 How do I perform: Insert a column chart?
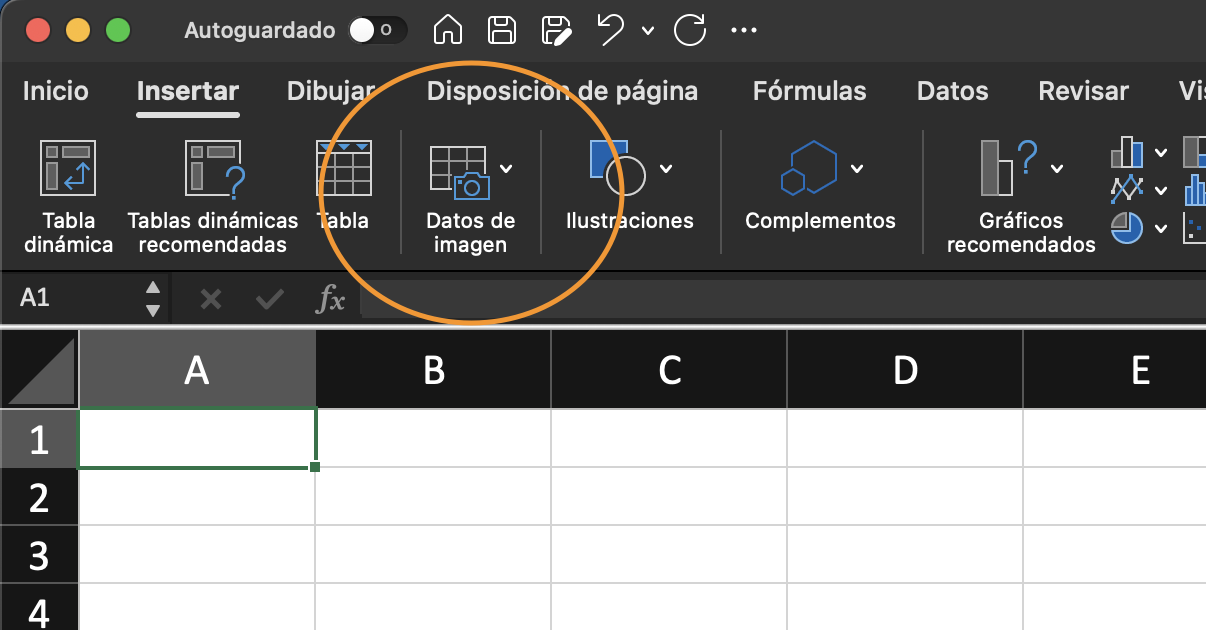pos(1127,152)
